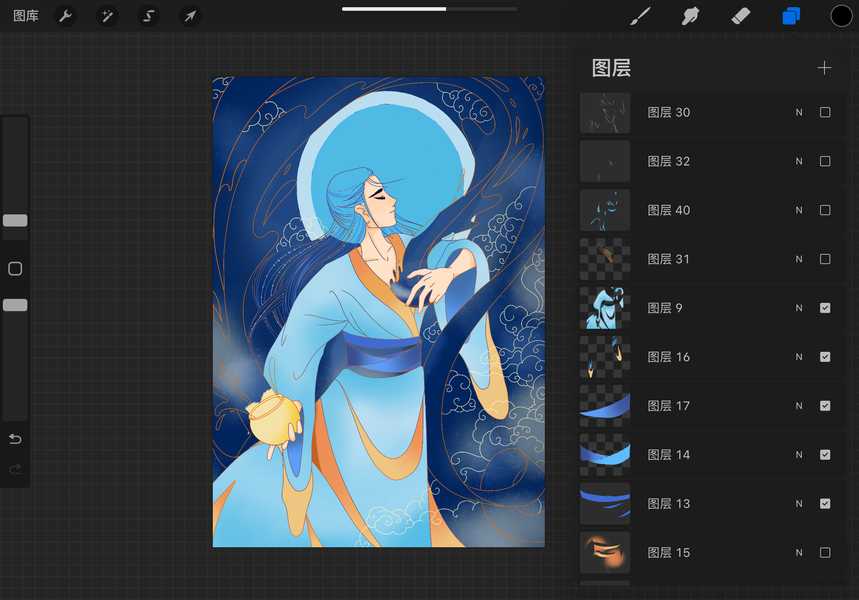
Task: Select the 图层 31 thumbnail
Action: point(605,259)
